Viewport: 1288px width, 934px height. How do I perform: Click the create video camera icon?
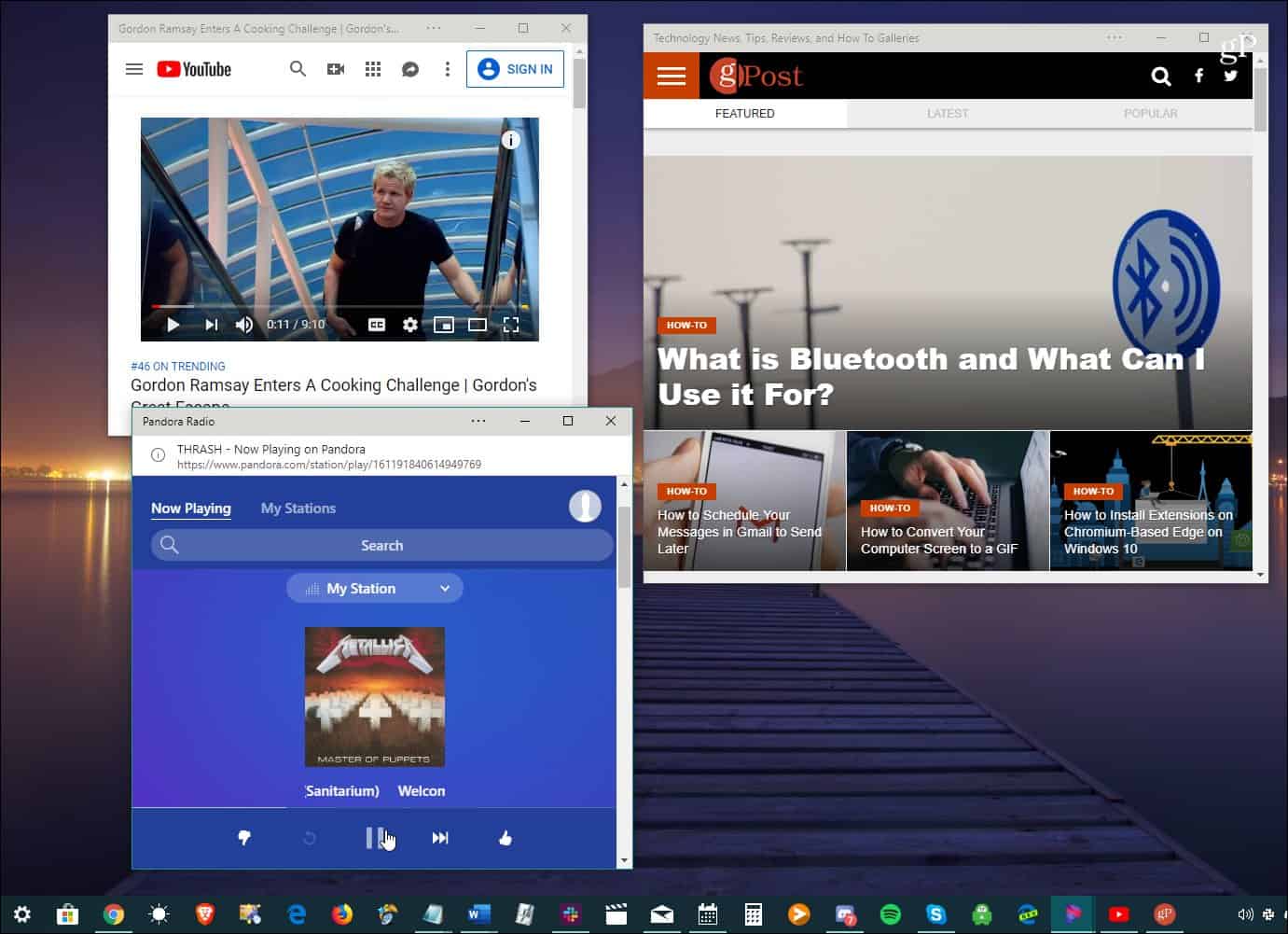coord(336,69)
